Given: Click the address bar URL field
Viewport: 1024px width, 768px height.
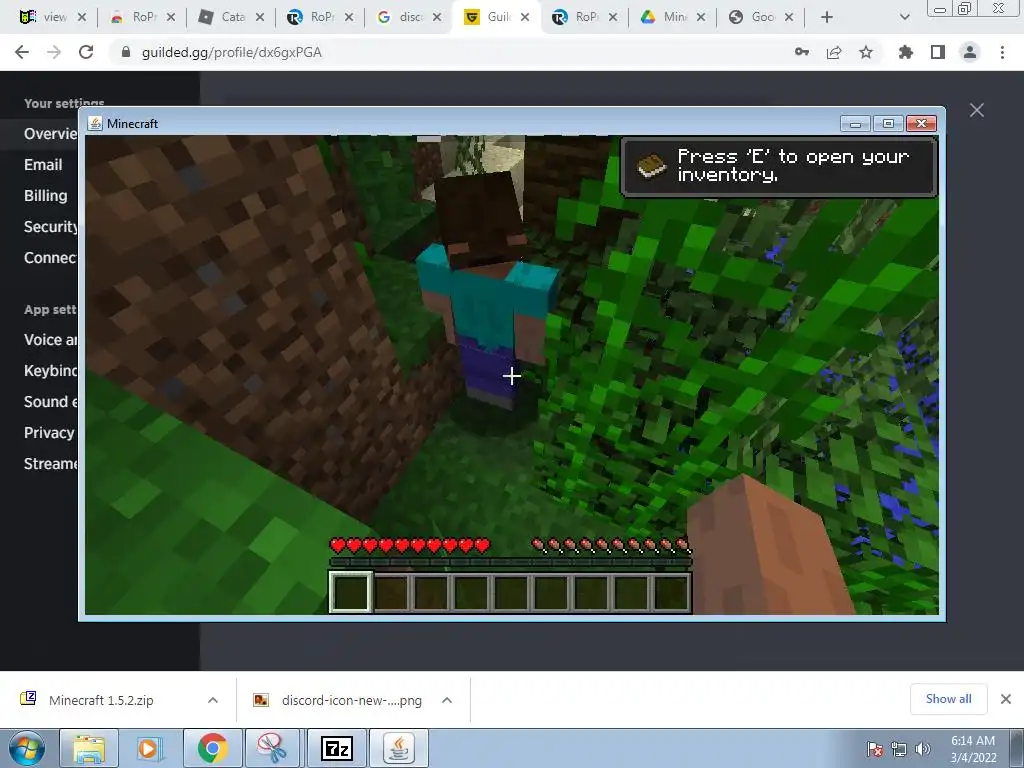Looking at the screenshot, I should [451, 52].
